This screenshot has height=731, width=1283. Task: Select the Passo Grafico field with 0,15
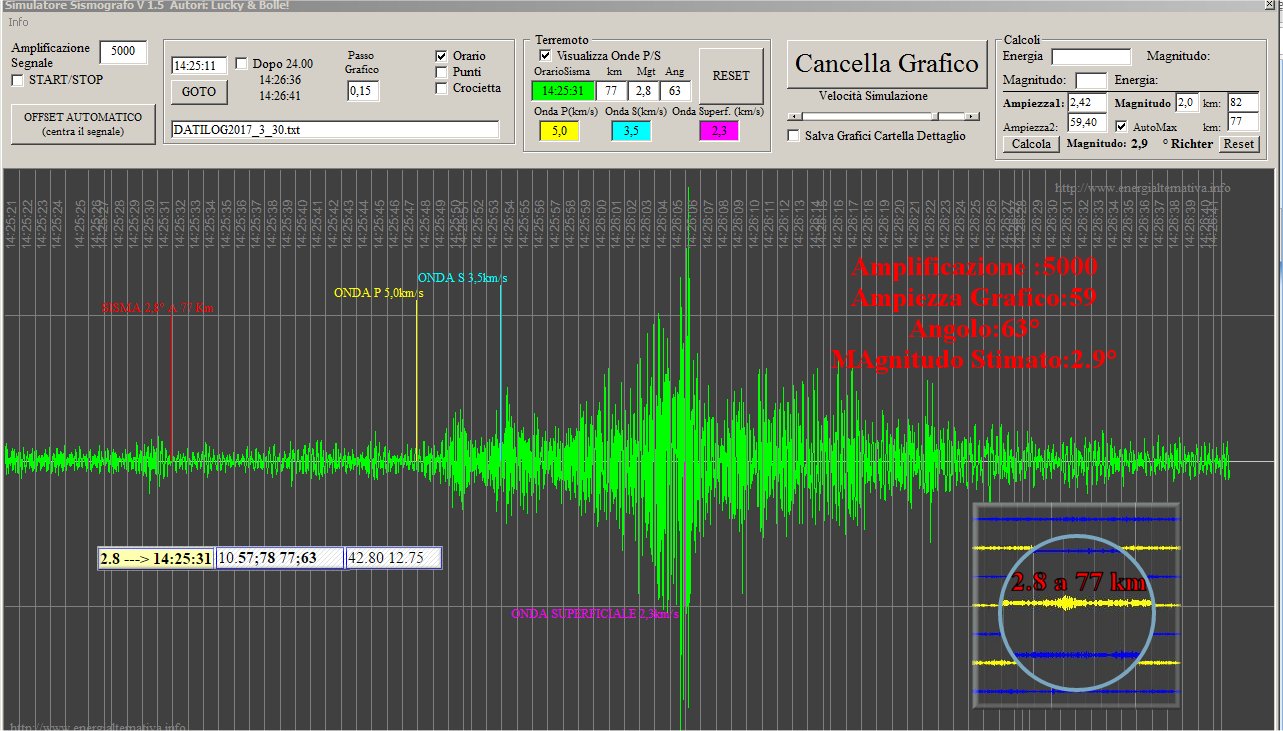pos(363,91)
